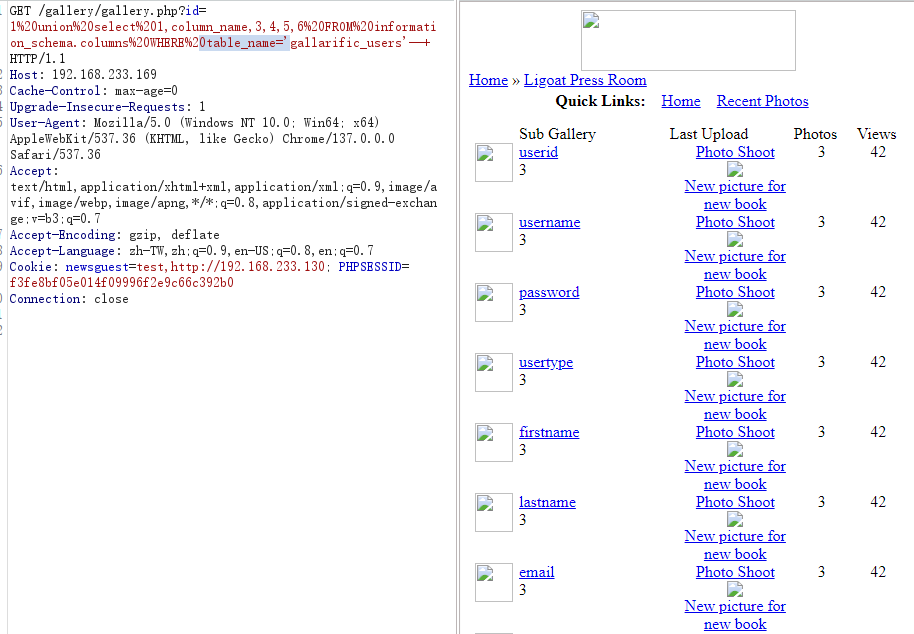Click small broken image in password row's Last Upload

tap(734, 309)
